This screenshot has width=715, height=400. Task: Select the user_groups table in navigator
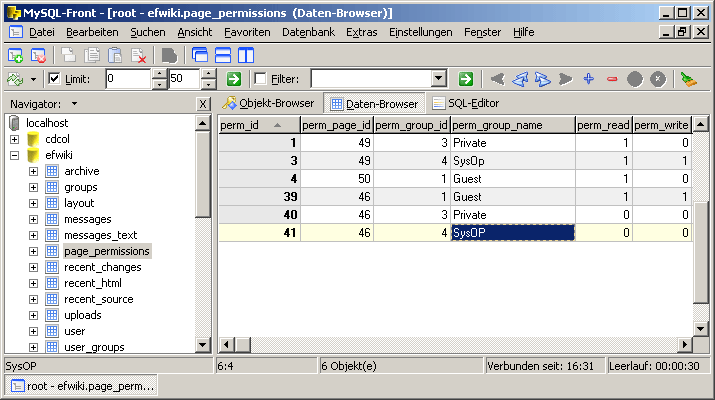pos(94,347)
